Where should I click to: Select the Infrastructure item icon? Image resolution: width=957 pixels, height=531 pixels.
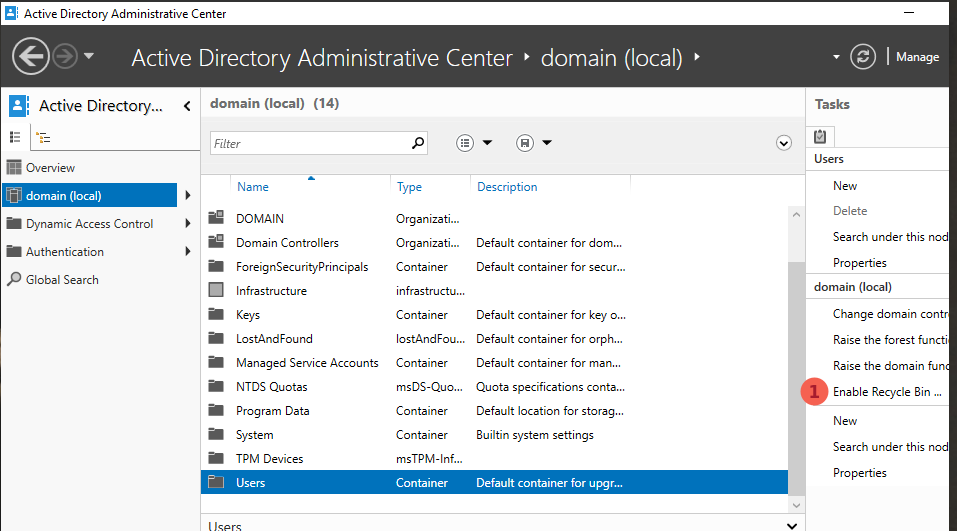216,291
